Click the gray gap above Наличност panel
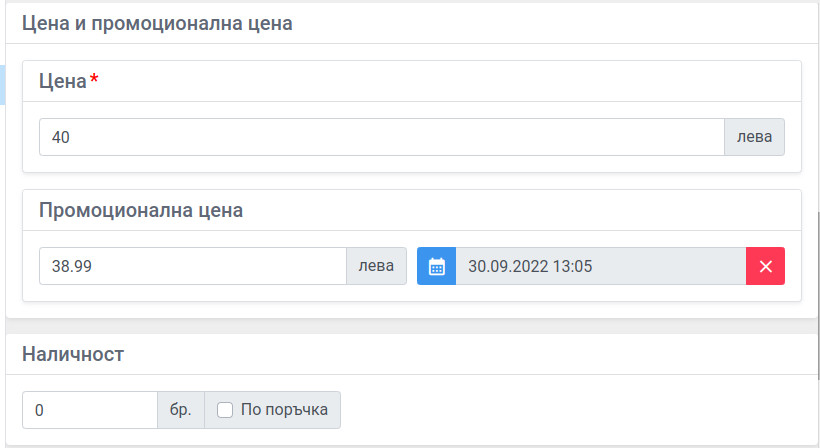 pyautogui.click(x=411, y=326)
